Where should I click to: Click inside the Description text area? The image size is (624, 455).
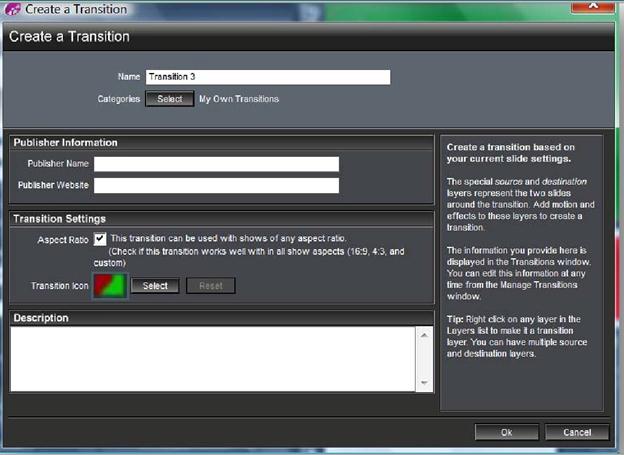[x=213, y=359]
